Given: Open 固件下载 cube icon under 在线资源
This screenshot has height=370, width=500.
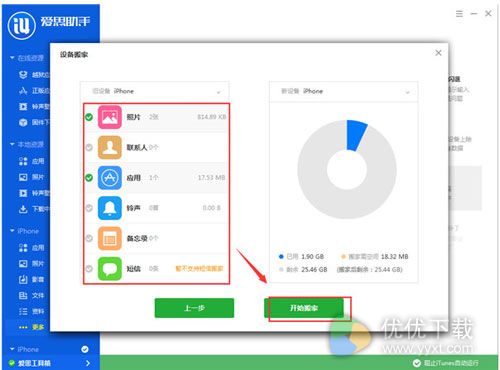Looking at the screenshot, I should (x=23, y=122).
